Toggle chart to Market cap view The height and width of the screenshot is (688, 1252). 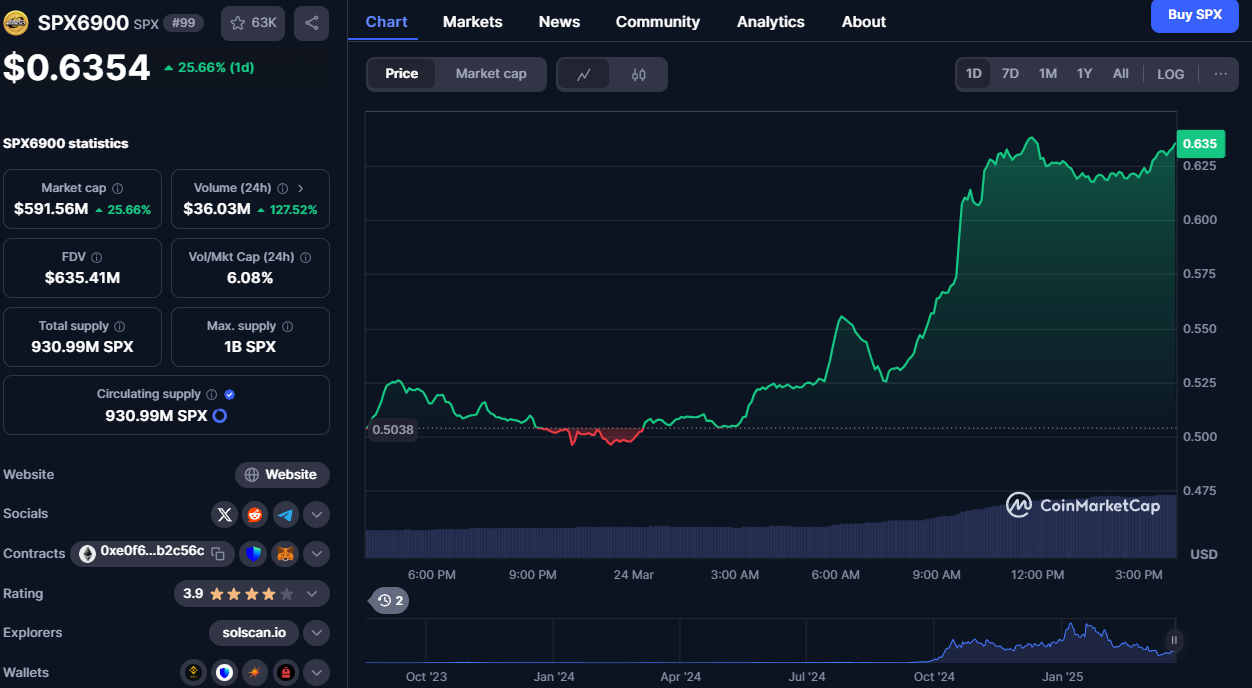(x=490, y=74)
